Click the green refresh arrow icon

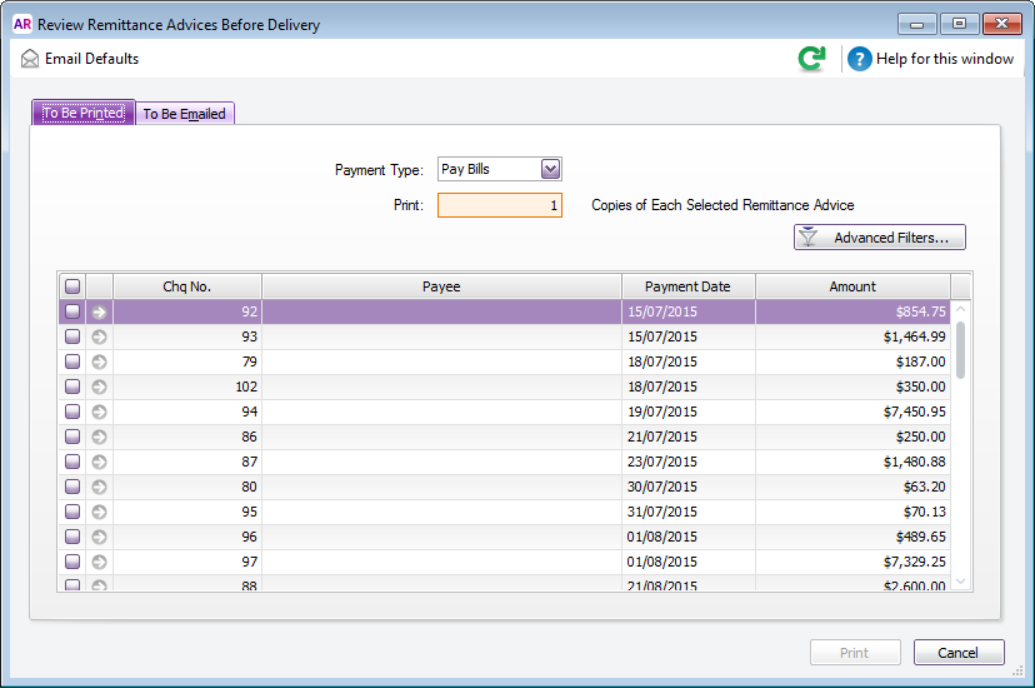[x=812, y=58]
